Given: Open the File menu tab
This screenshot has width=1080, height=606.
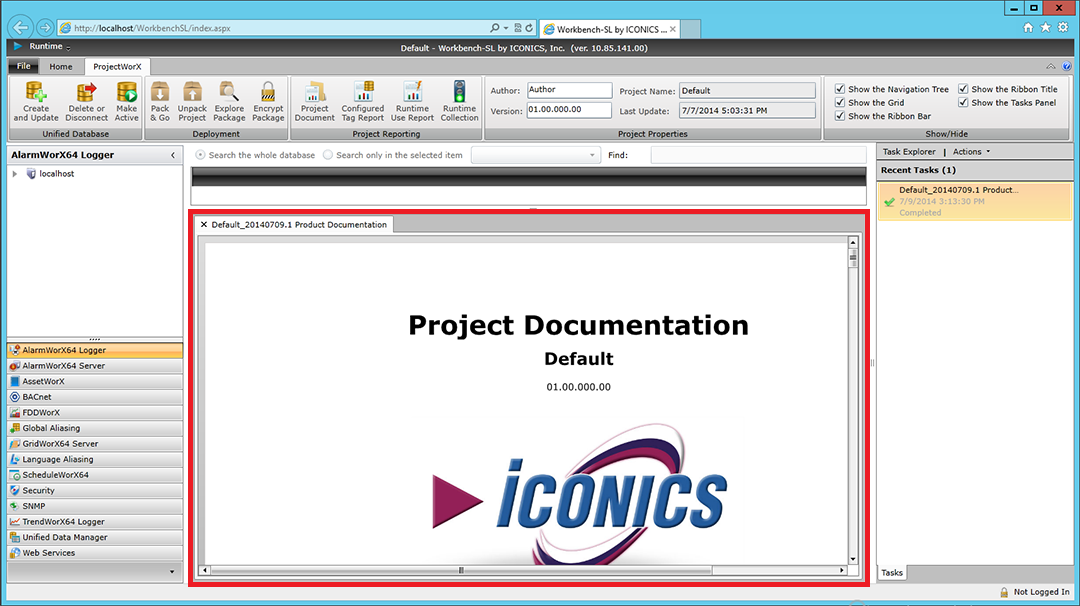Looking at the screenshot, I should coord(24,67).
